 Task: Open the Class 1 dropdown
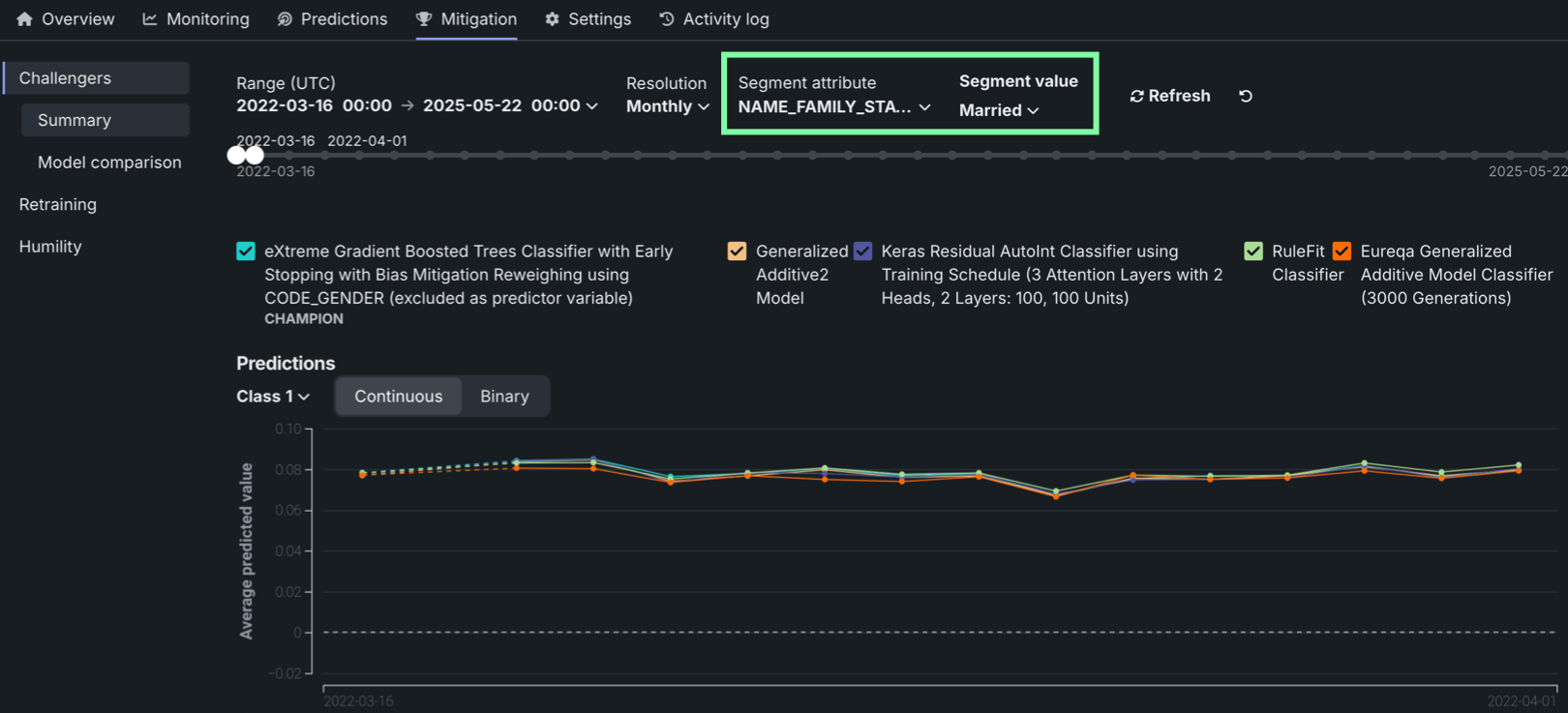pos(273,397)
